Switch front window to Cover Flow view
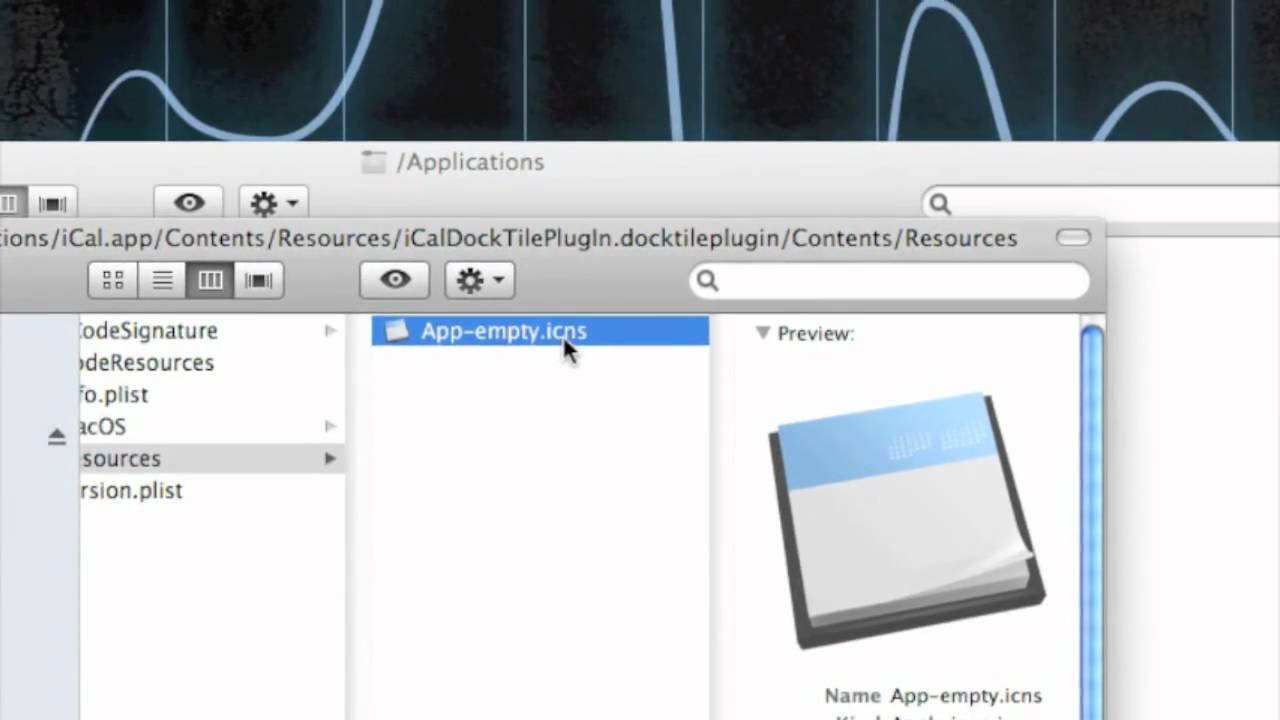Viewport: 1280px width, 720px height. [259, 280]
